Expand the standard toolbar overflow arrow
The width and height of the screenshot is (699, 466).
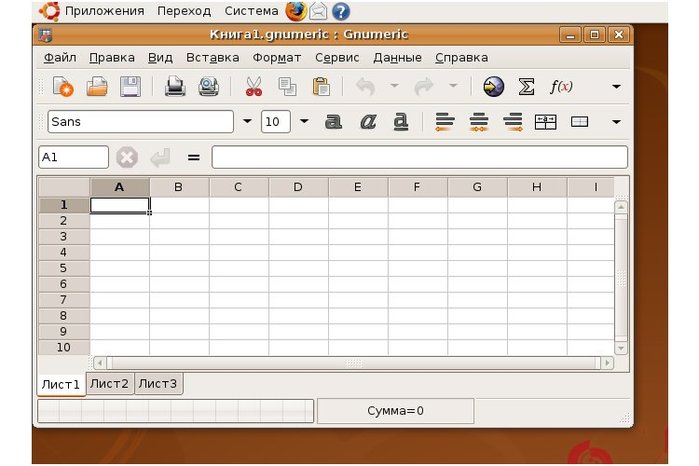point(617,87)
